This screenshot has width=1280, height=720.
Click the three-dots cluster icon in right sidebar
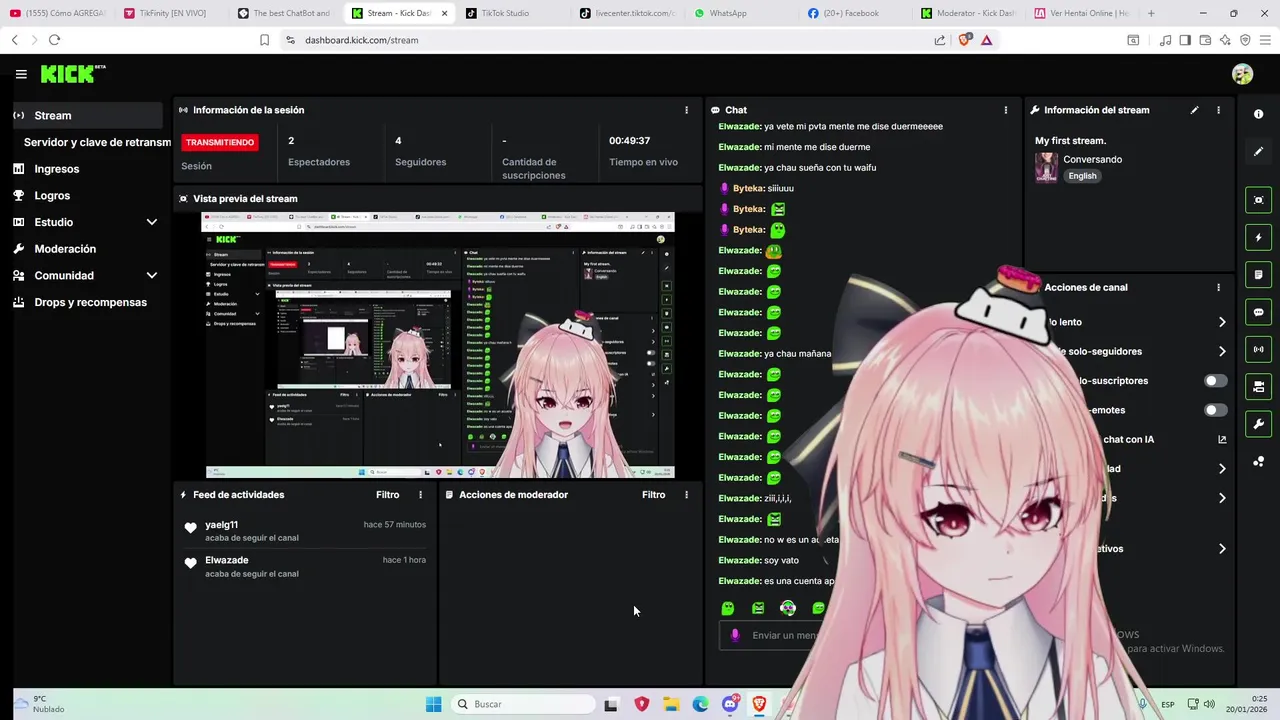click(1258, 461)
